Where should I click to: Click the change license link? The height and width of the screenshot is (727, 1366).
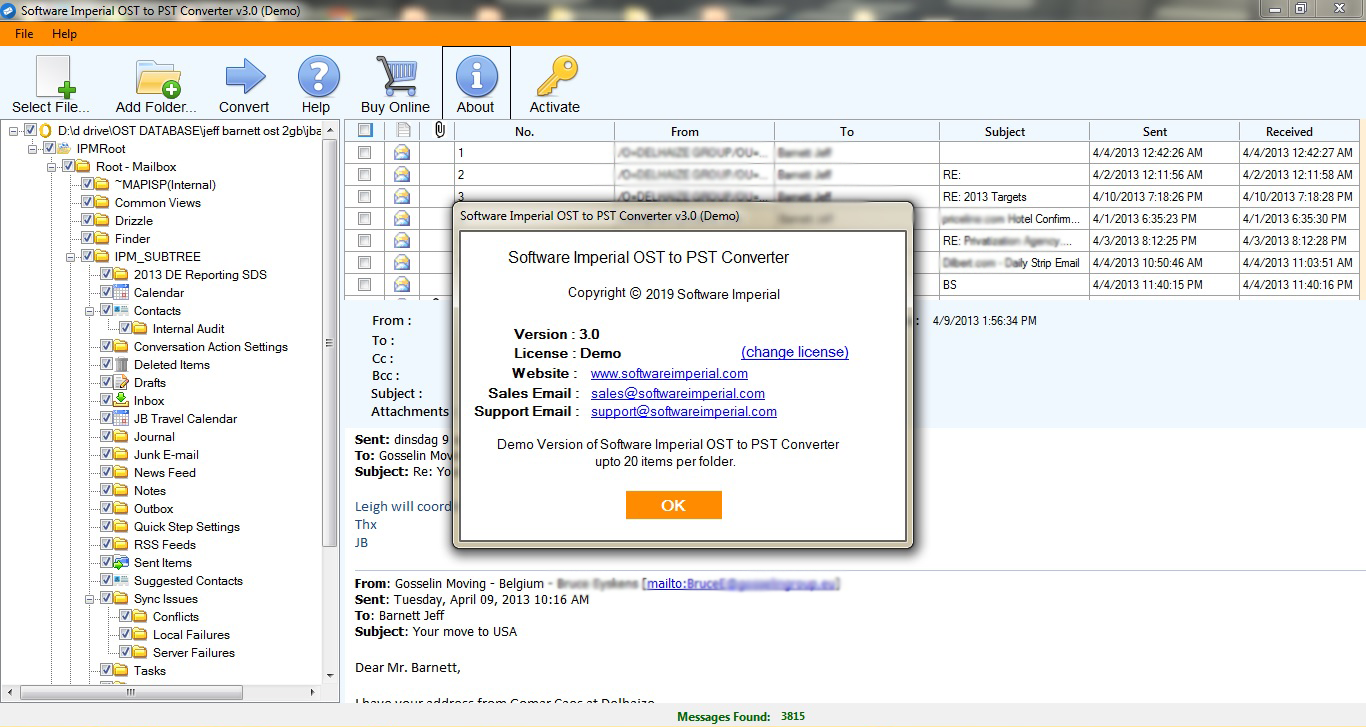coord(795,352)
